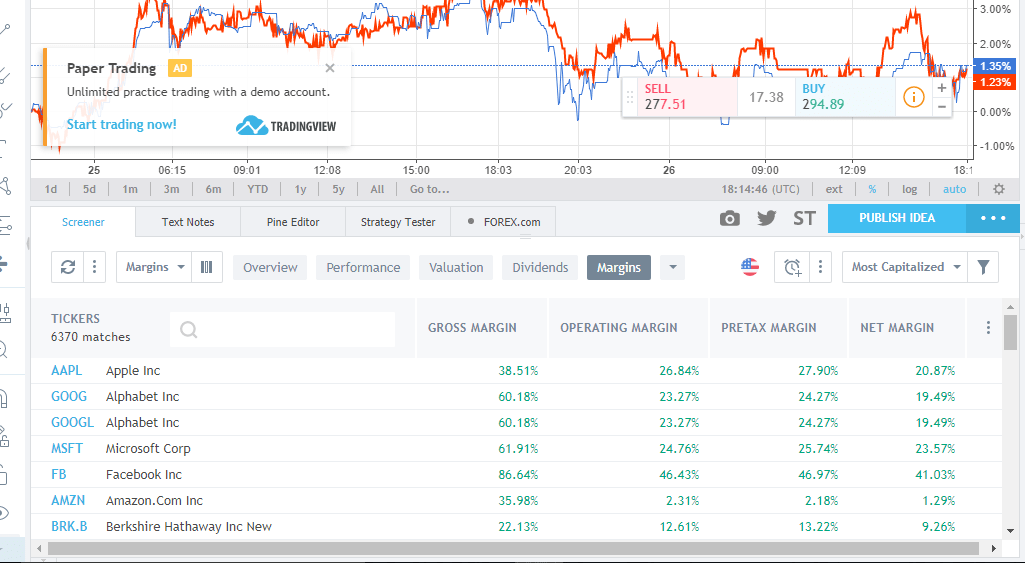
Task: Select the Overview column view
Action: pos(270,267)
